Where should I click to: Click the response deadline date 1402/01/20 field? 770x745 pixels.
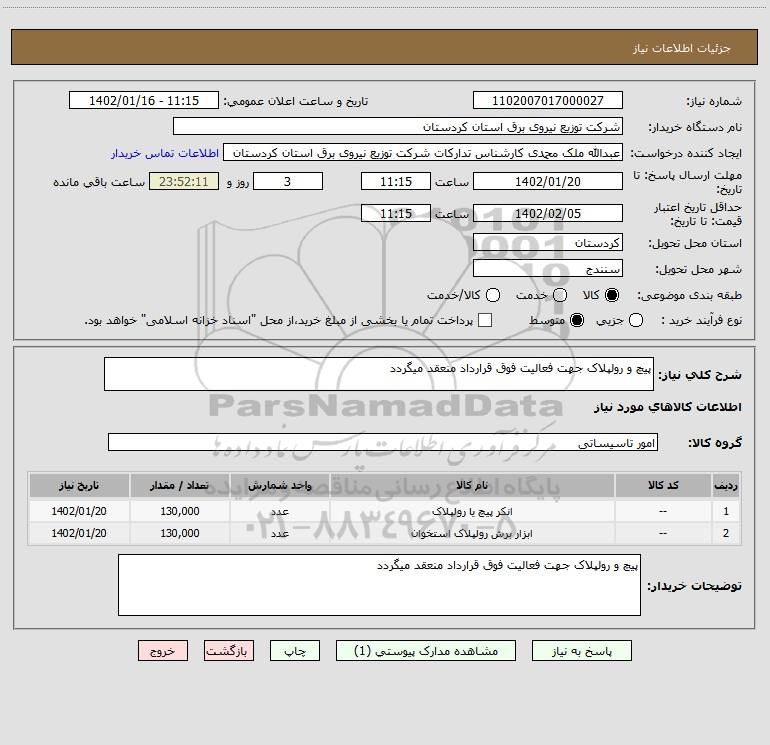pyautogui.click(x=548, y=181)
